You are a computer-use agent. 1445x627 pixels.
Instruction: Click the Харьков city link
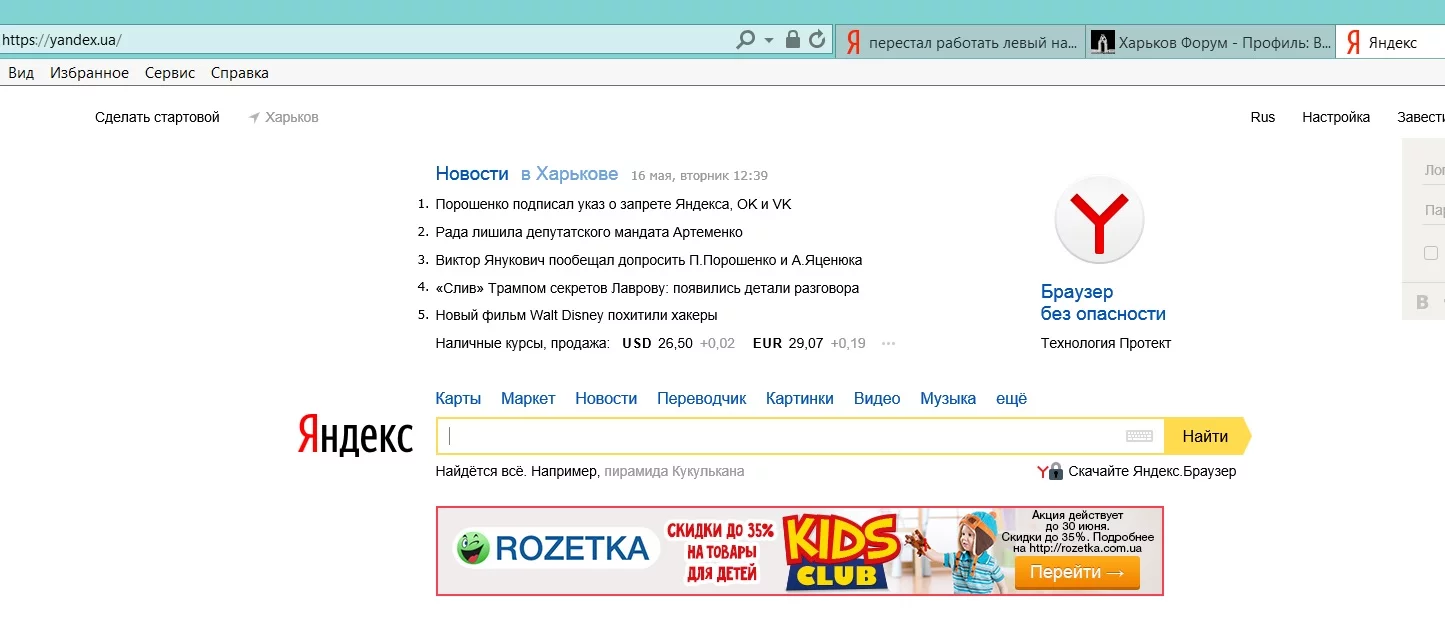click(x=292, y=117)
